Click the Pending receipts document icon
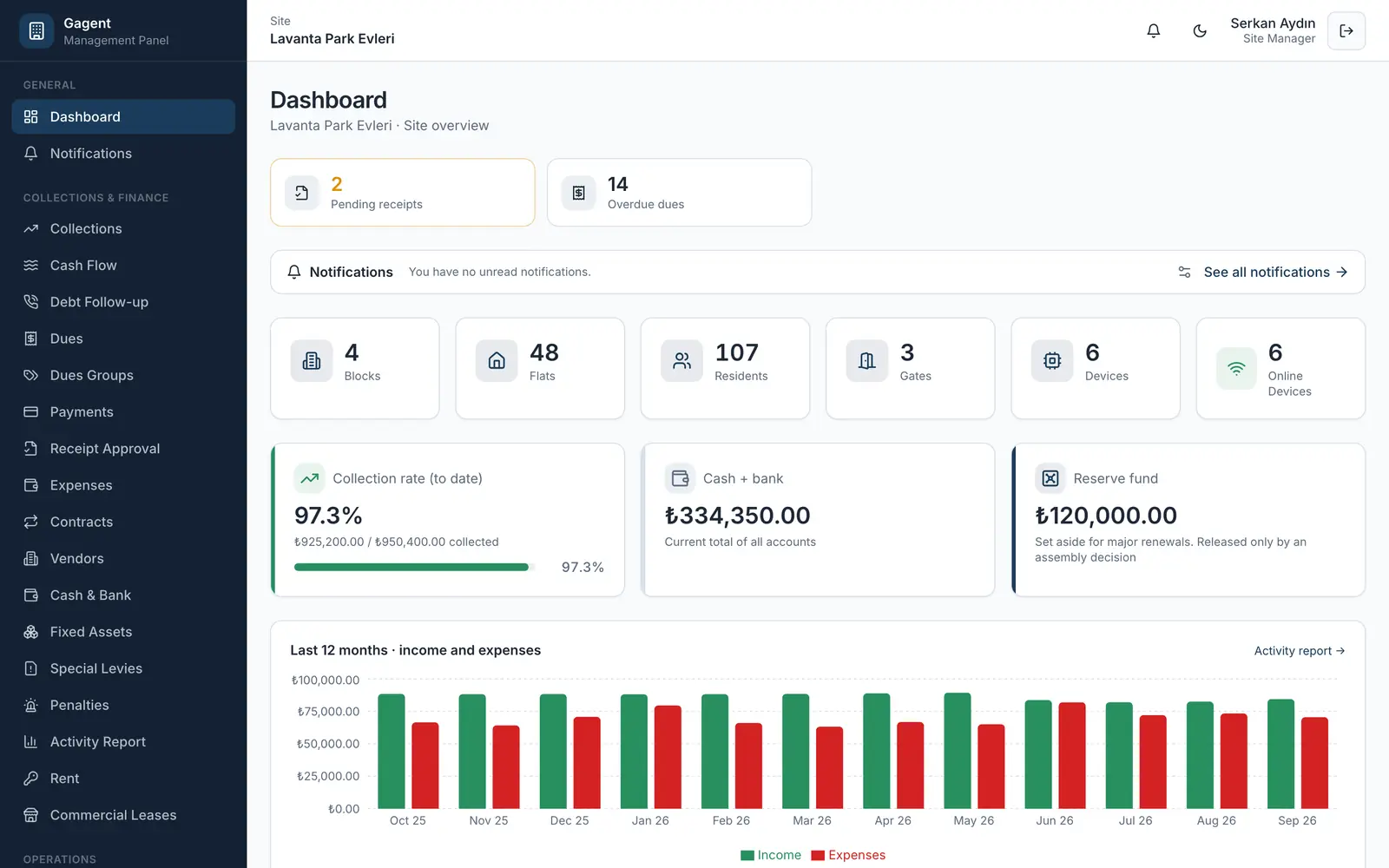The width and height of the screenshot is (1389, 868). (x=301, y=193)
